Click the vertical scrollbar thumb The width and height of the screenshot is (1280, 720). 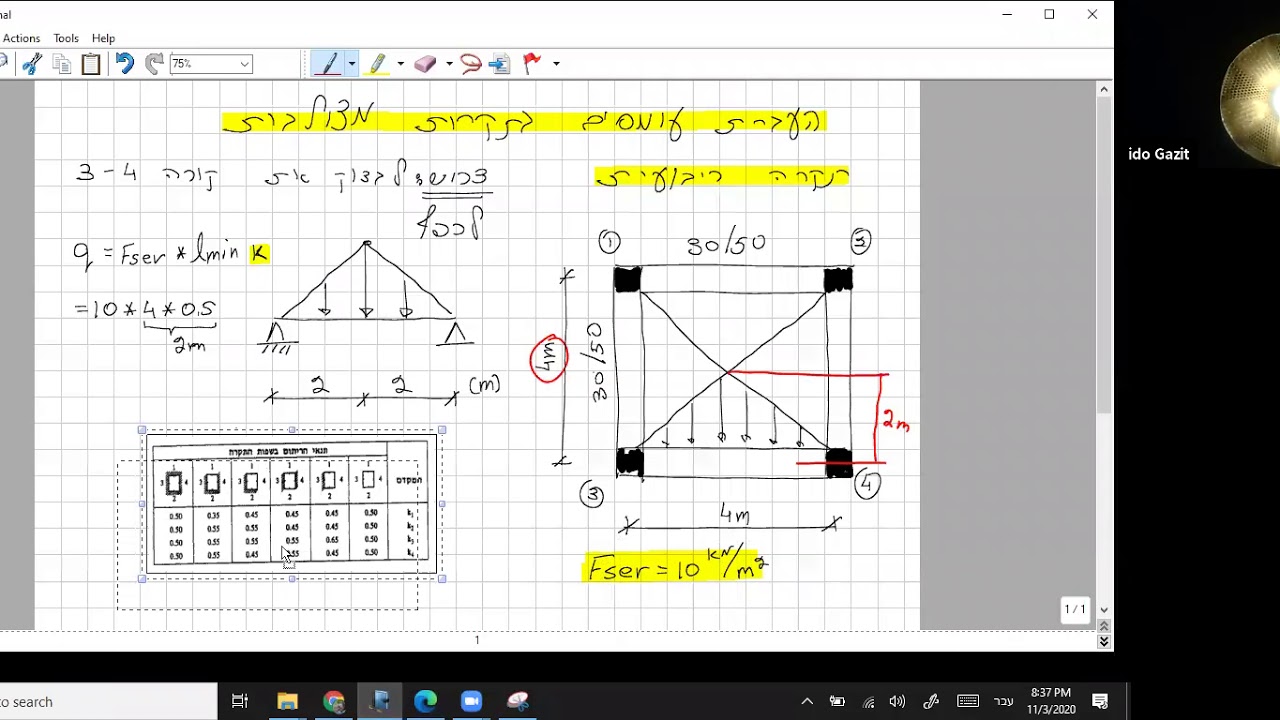[x=1104, y=255]
